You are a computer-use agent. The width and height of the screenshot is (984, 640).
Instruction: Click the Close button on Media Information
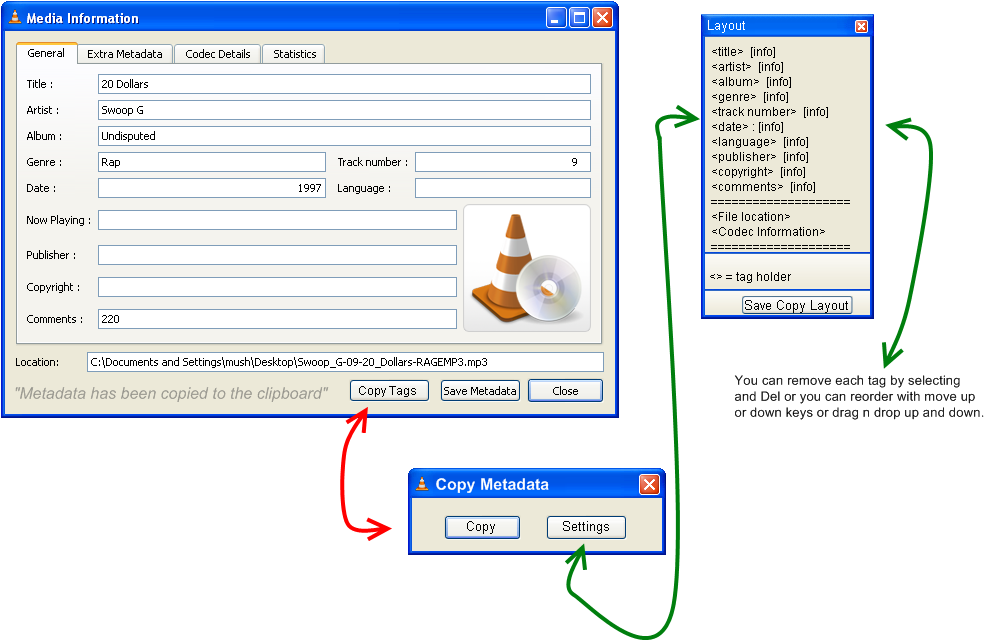(x=565, y=390)
